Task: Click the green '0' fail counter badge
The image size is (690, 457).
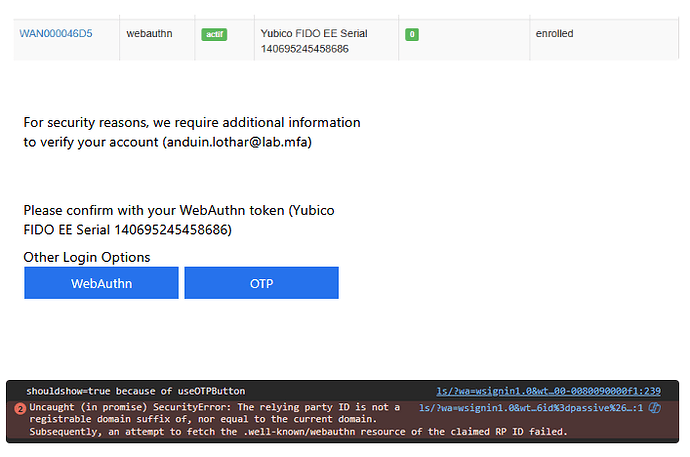Action: pos(412,34)
